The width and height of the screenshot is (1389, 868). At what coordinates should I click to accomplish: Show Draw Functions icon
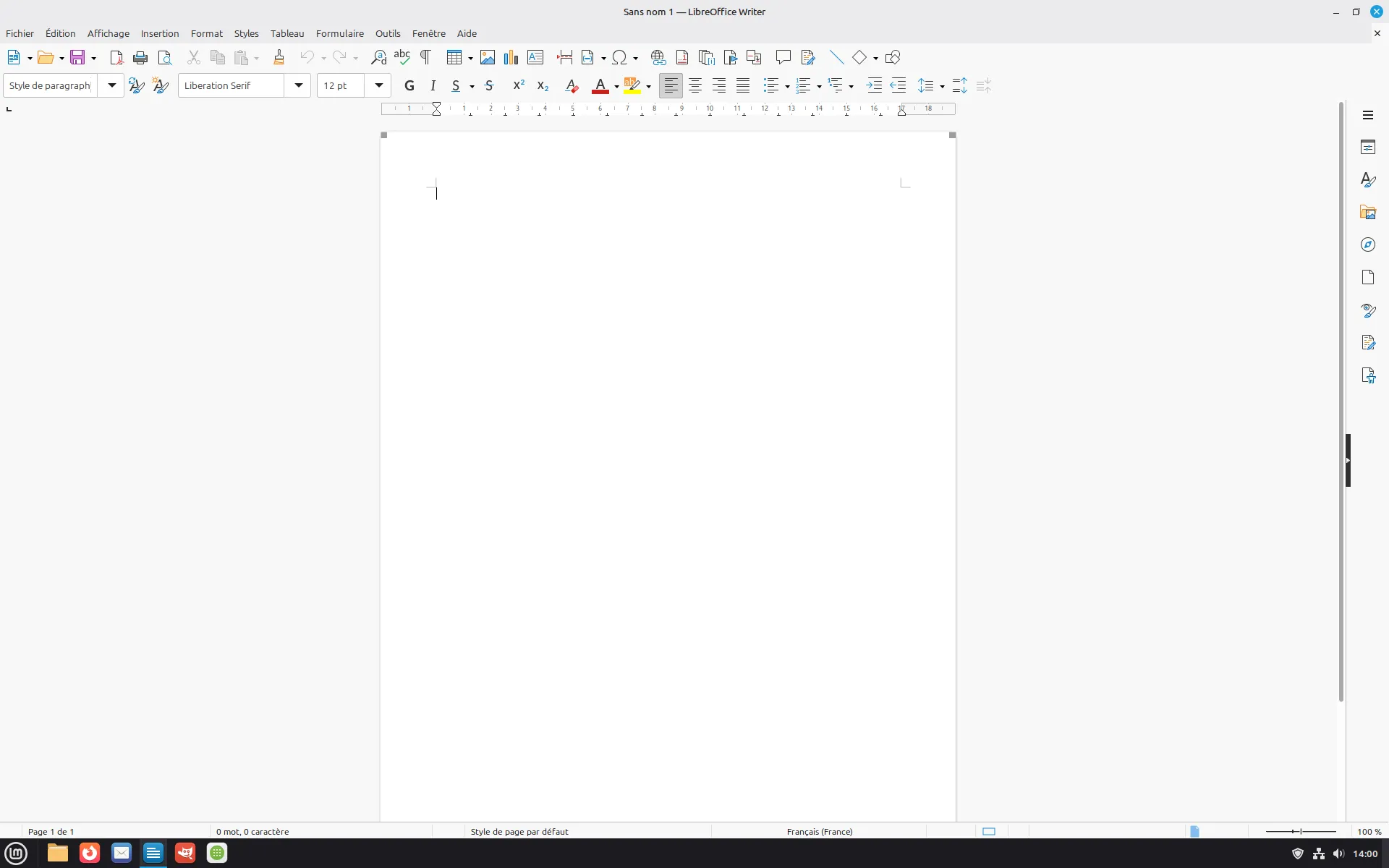pos(893,57)
